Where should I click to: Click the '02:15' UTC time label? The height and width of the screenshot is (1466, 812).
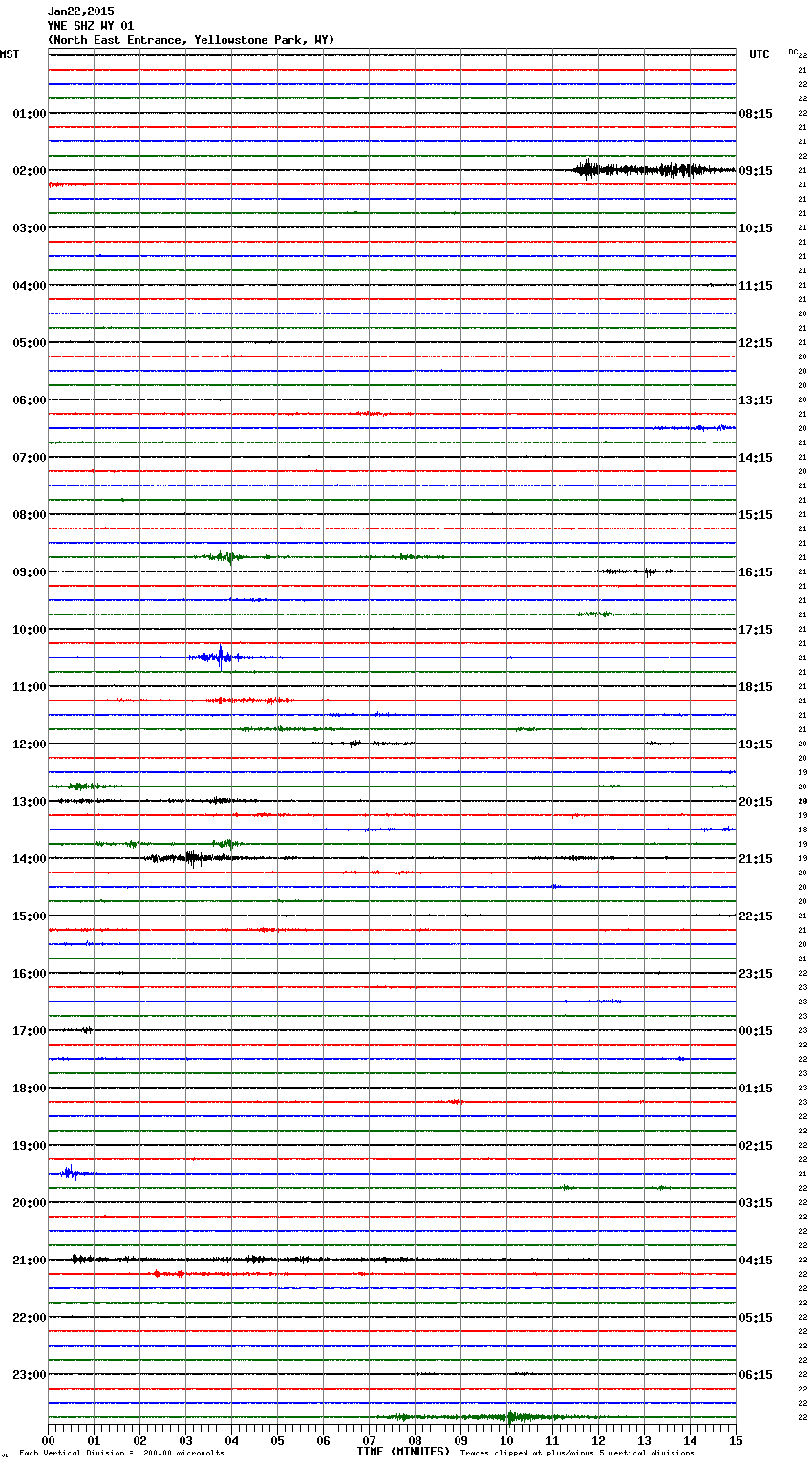pyautogui.click(x=756, y=1146)
